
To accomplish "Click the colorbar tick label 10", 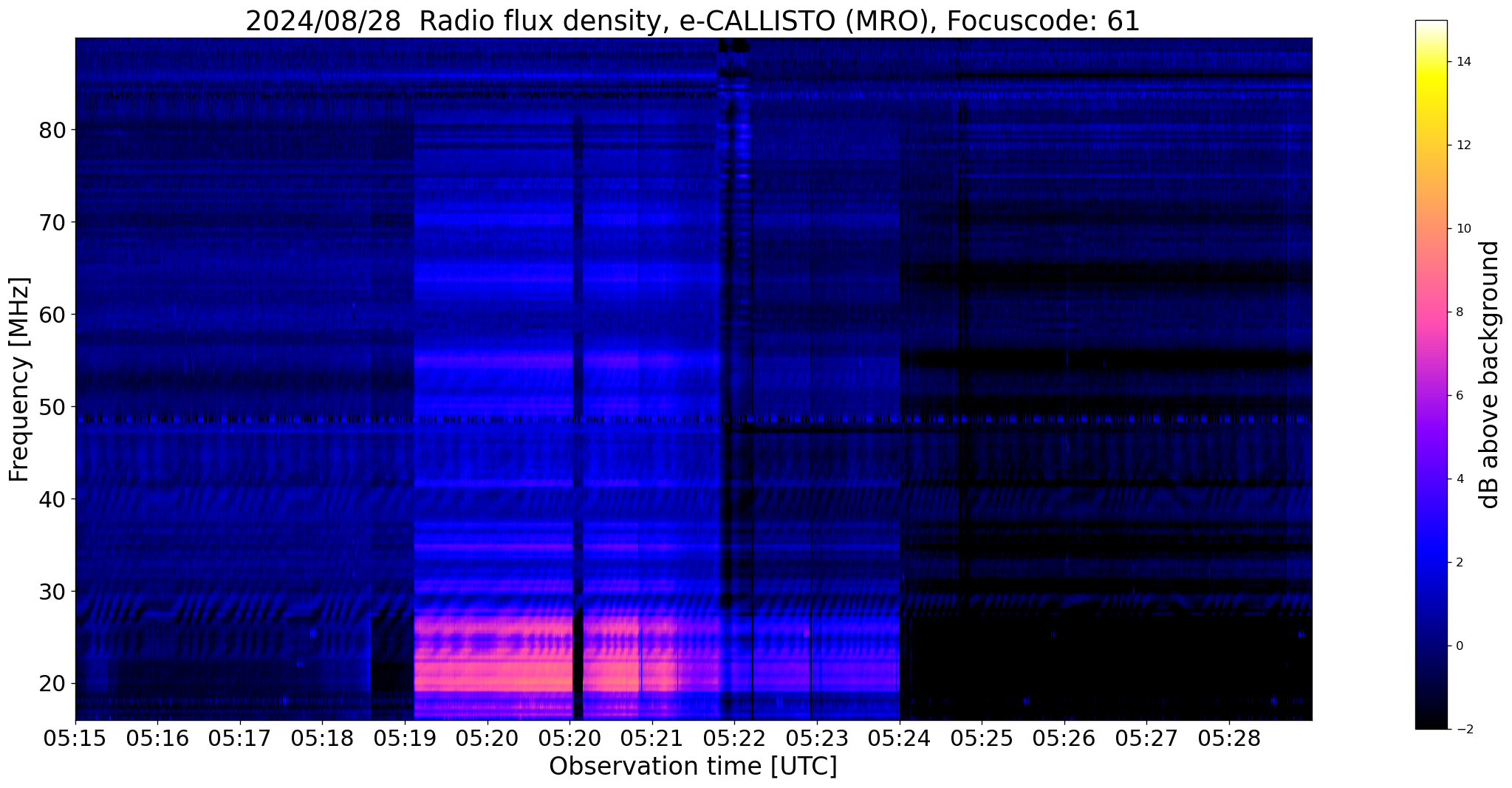I will (1463, 229).
